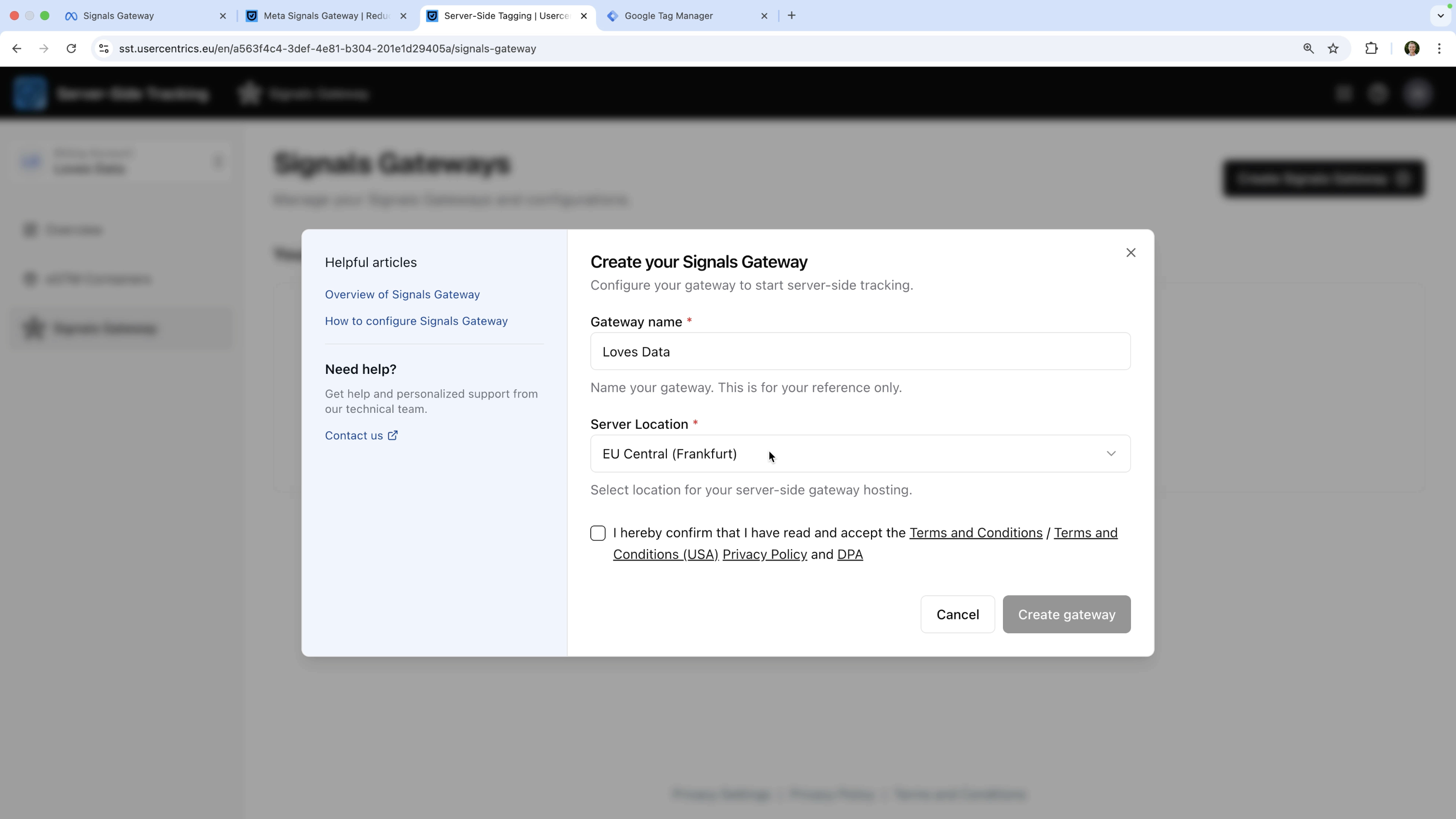Click the external link icon beside Contact us
The image size is (1456, 819).
[x=393, y=435]
